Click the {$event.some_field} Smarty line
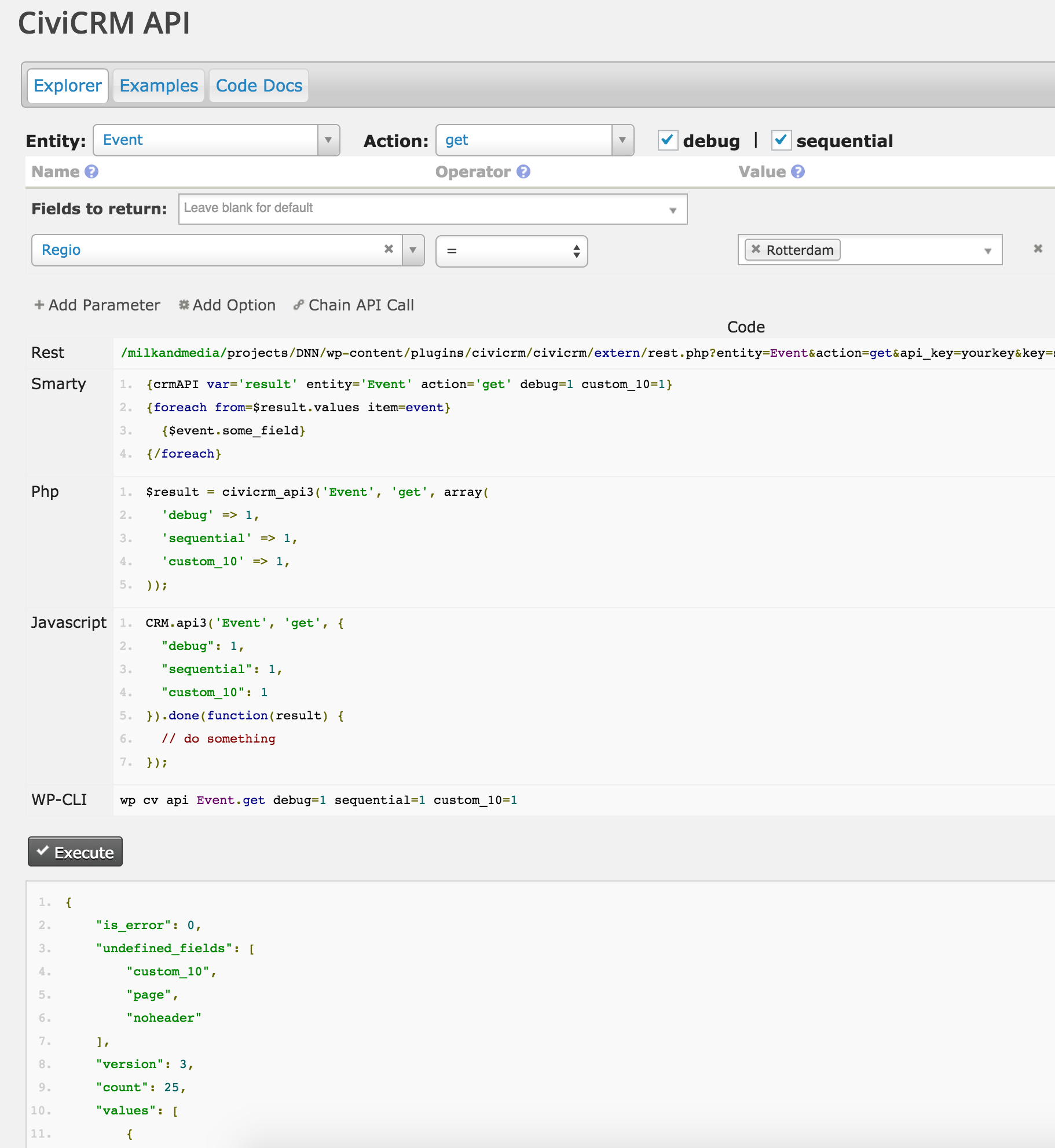 233,431
